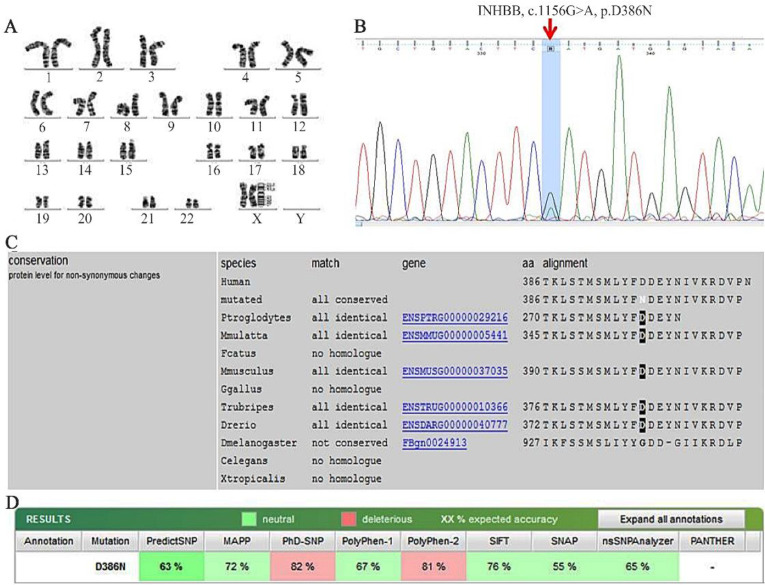Click the PolyPhen-1 67 % result cell

click(367, 566)
